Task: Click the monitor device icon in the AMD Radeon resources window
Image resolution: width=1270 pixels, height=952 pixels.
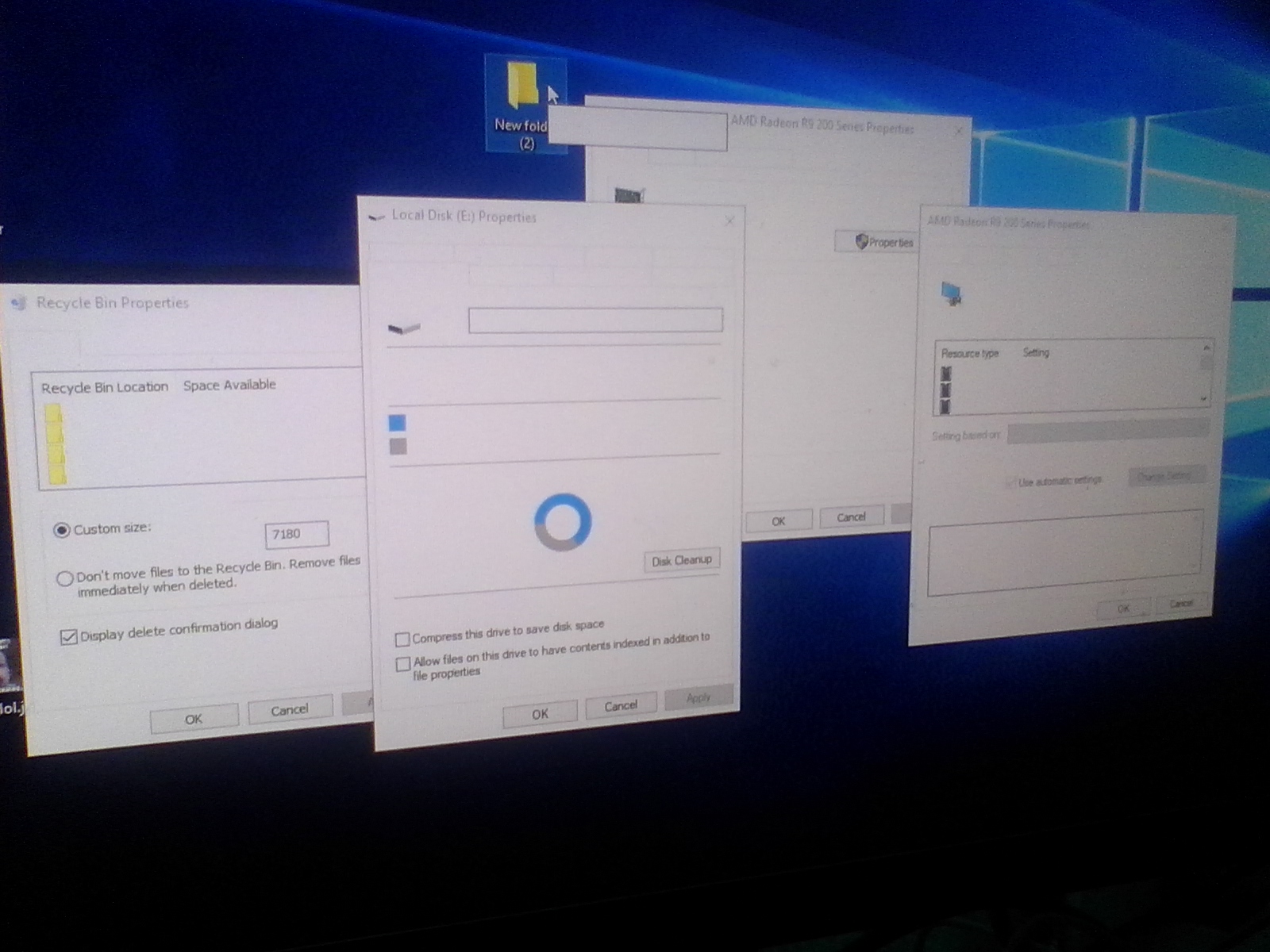Action: point(951,294)
